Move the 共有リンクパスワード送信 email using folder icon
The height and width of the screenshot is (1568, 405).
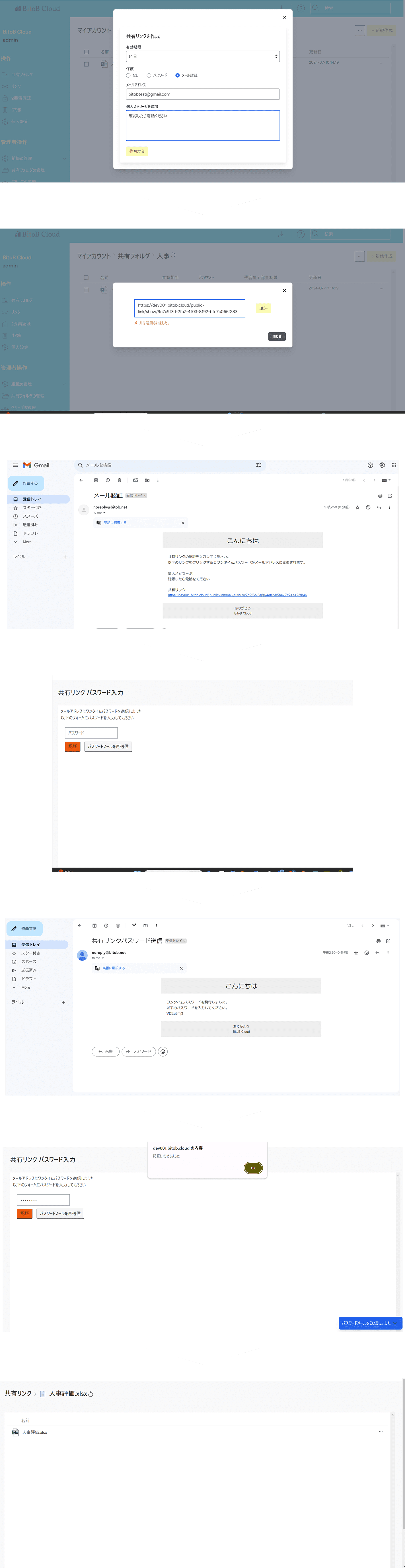(x=145, y=926)
